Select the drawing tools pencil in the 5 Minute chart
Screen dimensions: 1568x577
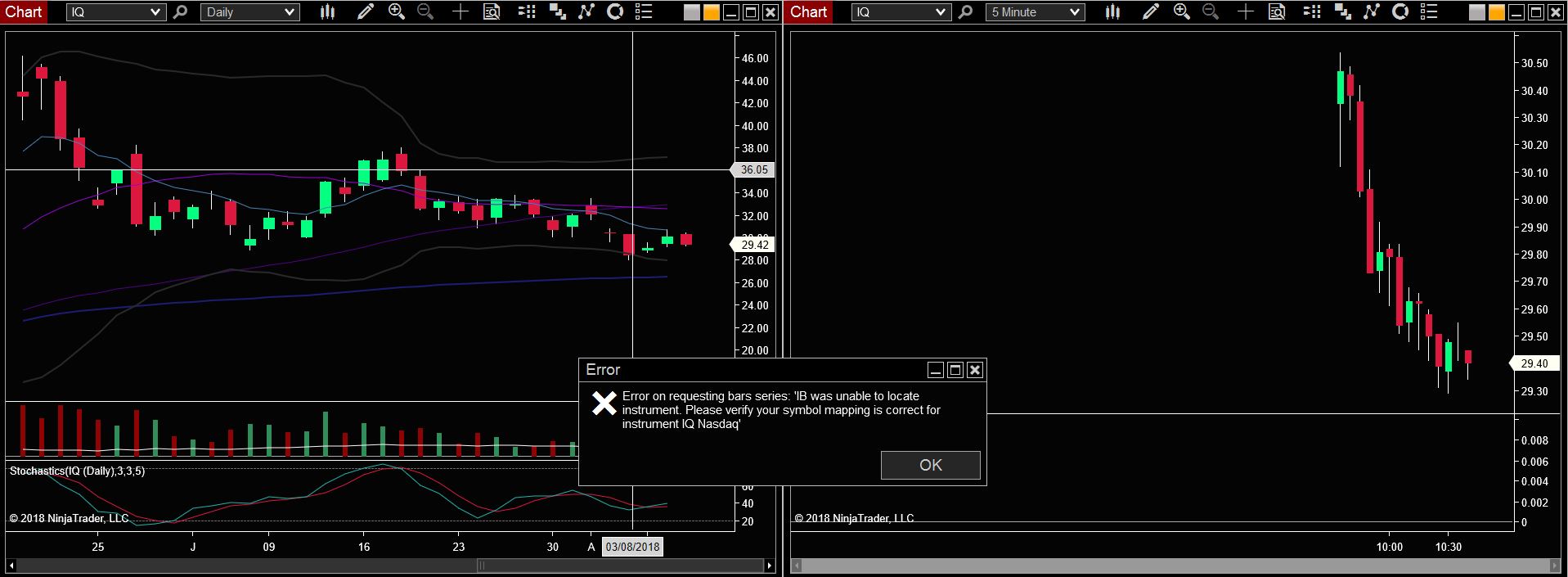click(x=1150, y=12)
